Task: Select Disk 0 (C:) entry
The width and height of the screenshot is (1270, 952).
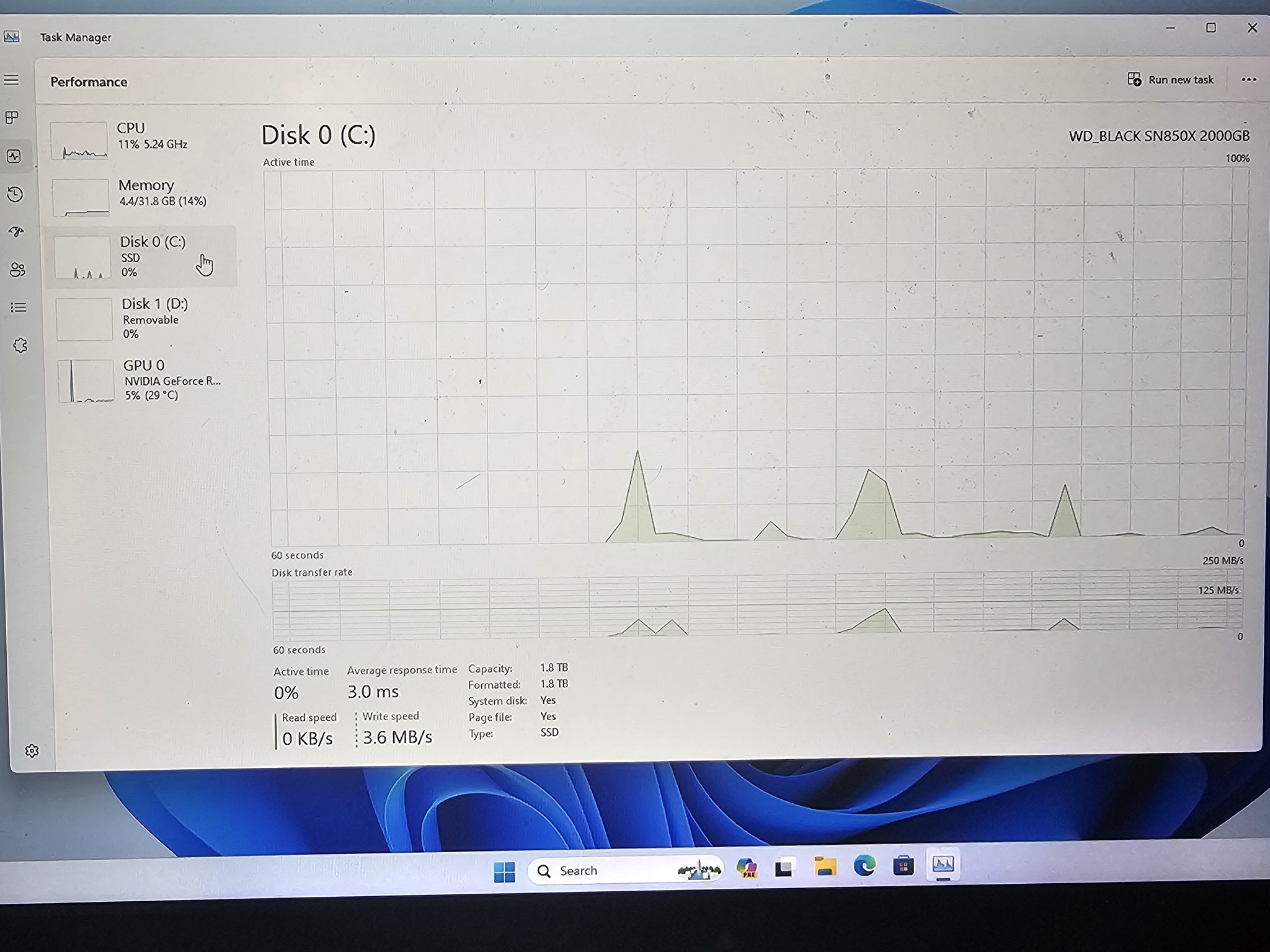Action: [141, 257]
